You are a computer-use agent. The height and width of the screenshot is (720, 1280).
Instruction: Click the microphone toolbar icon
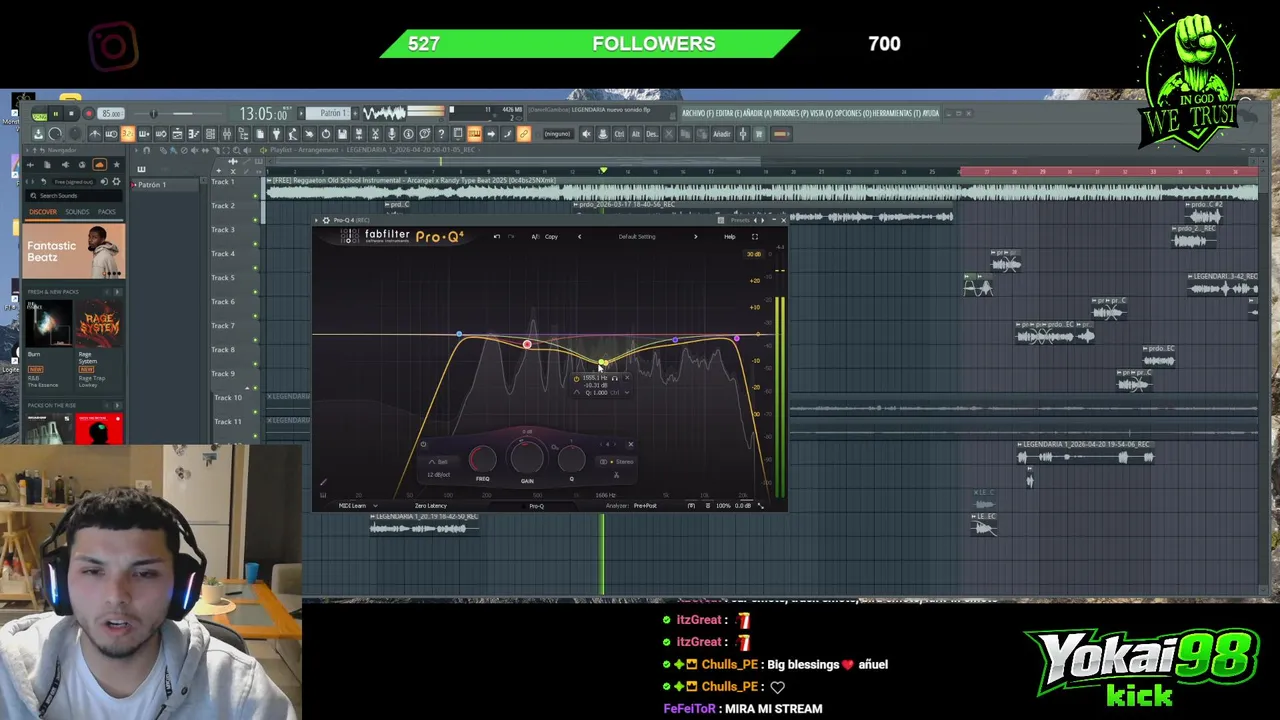391,134
